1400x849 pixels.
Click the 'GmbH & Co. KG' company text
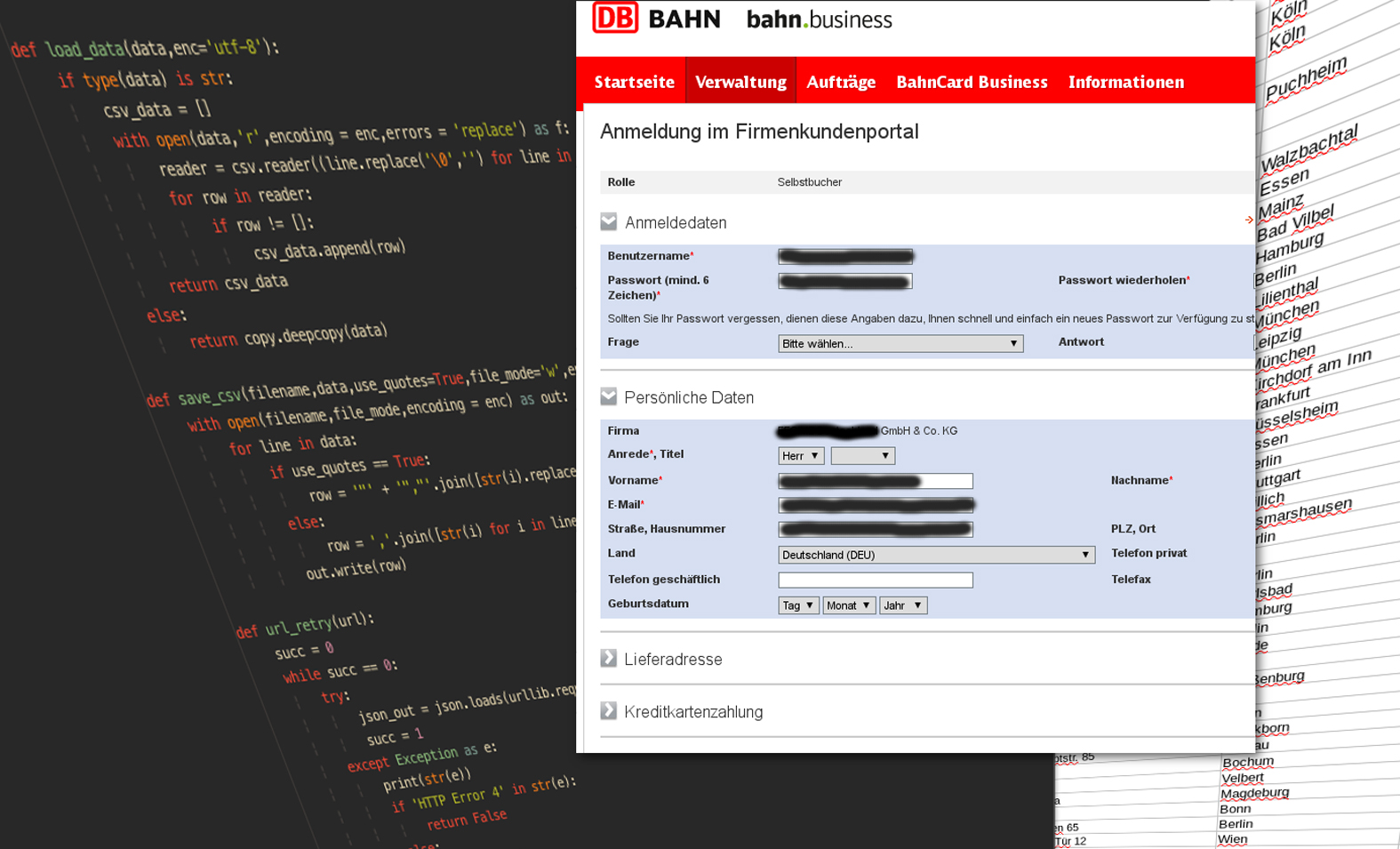(919, 431)
